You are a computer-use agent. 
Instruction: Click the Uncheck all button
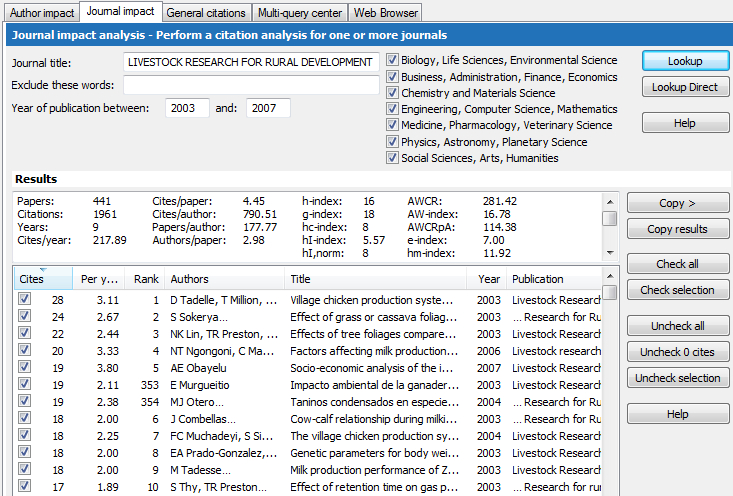pos(677,326)
